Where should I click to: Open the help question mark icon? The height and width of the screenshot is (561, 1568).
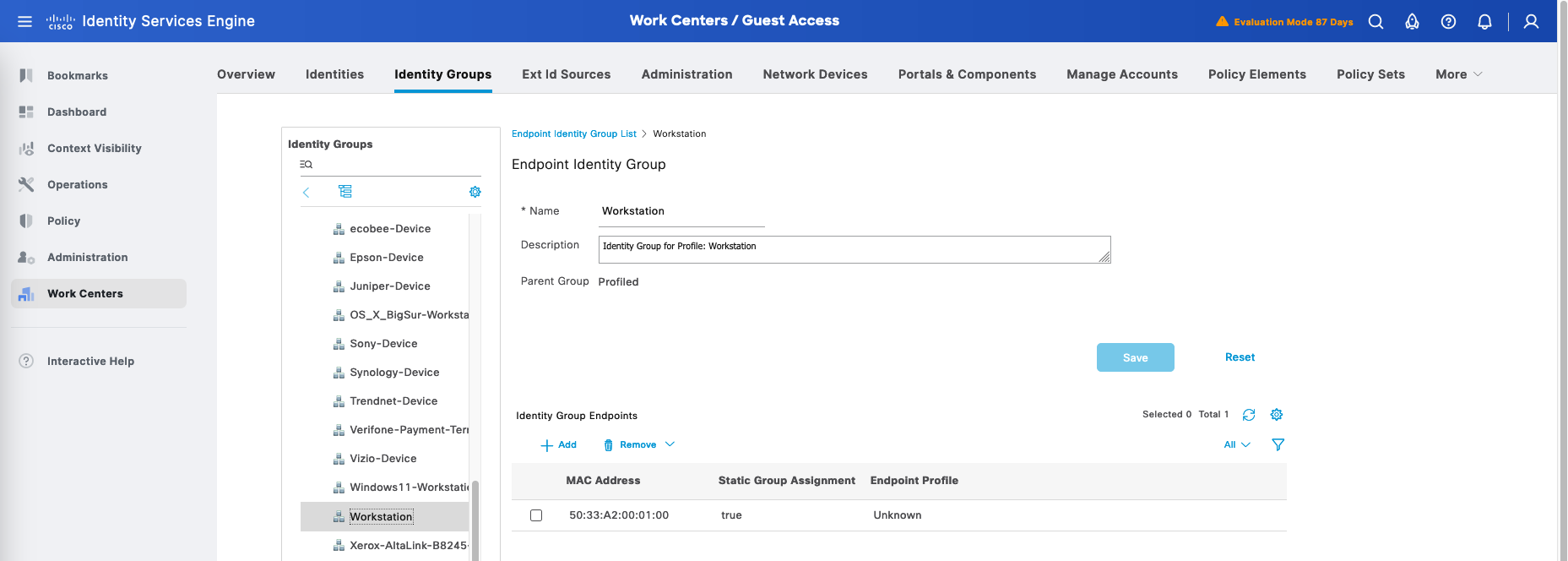tap(1448, 22)
